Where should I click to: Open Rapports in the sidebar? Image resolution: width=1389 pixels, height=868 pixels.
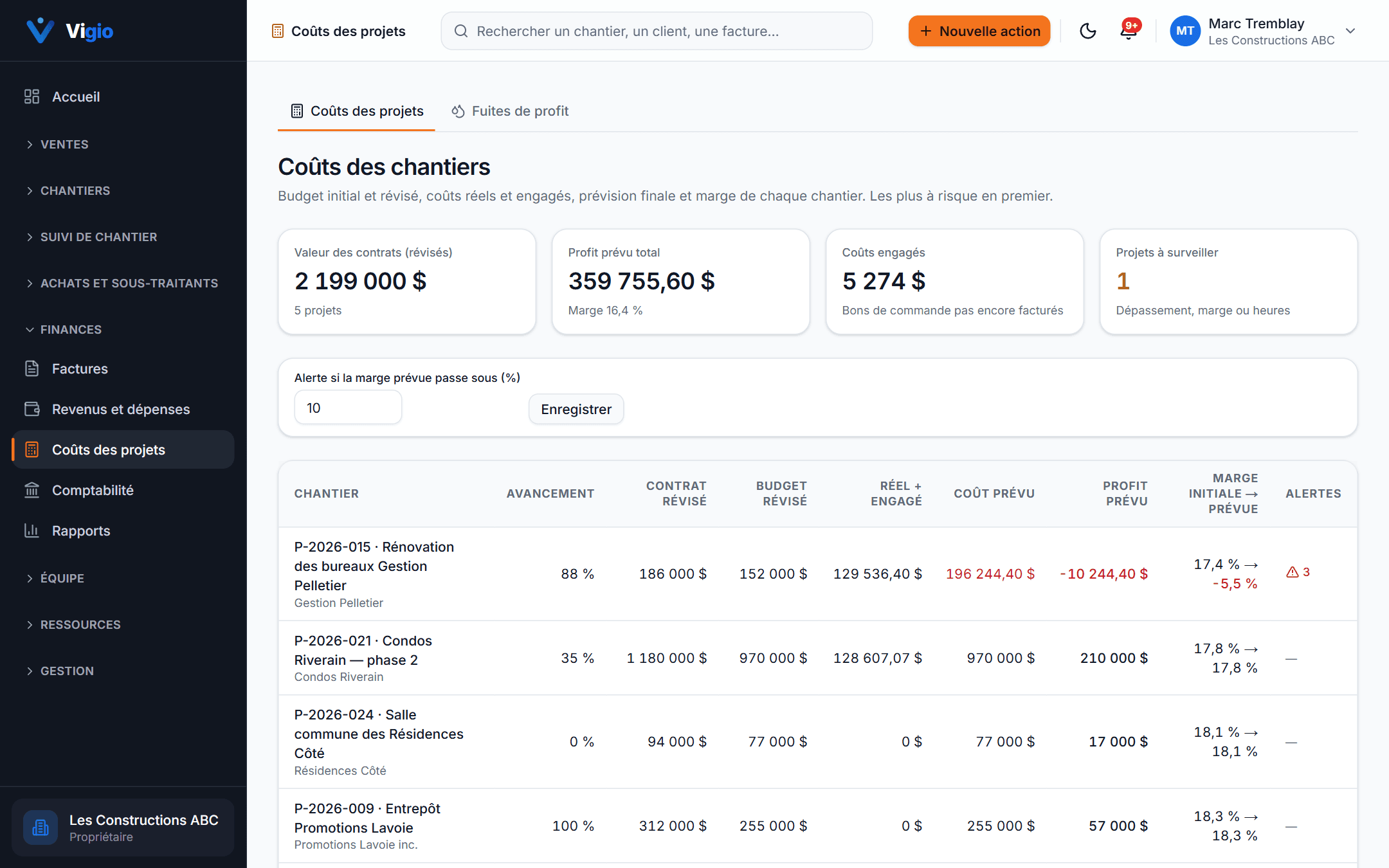coord(123,530)
